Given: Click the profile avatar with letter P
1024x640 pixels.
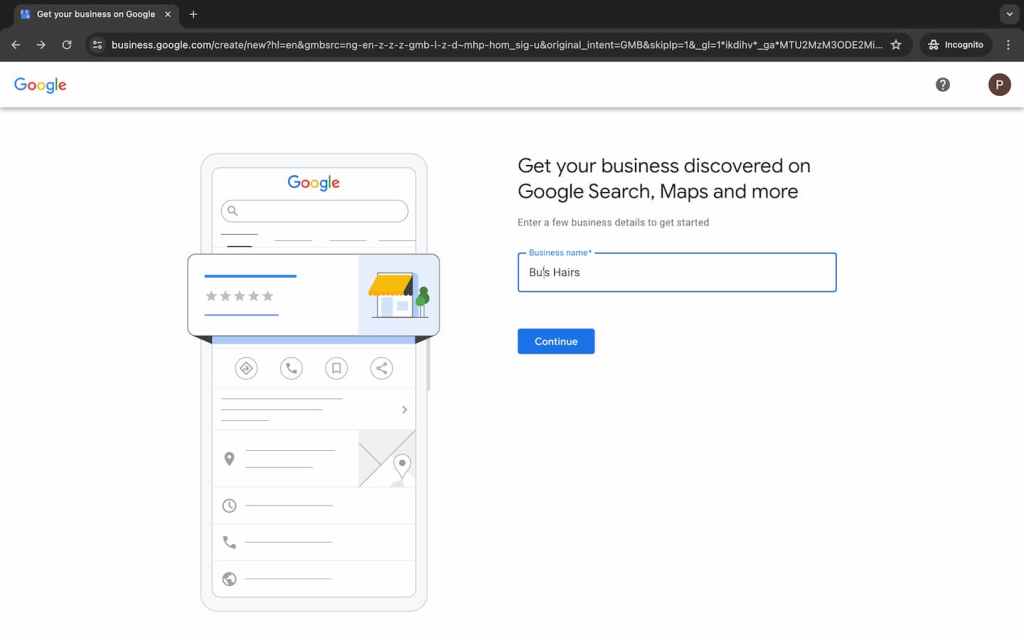Looking at the screenshot, I should [999, 84].
